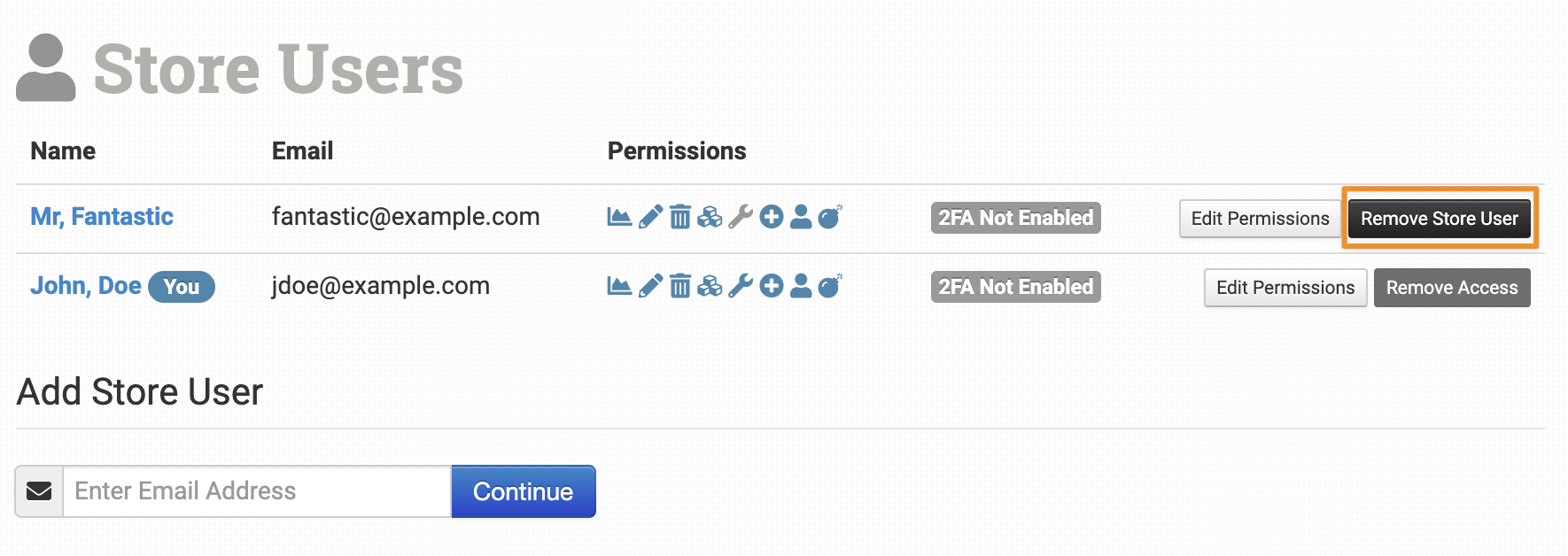Edit Permissions for Mr, Fantastic

click(x=1260, y=219)
